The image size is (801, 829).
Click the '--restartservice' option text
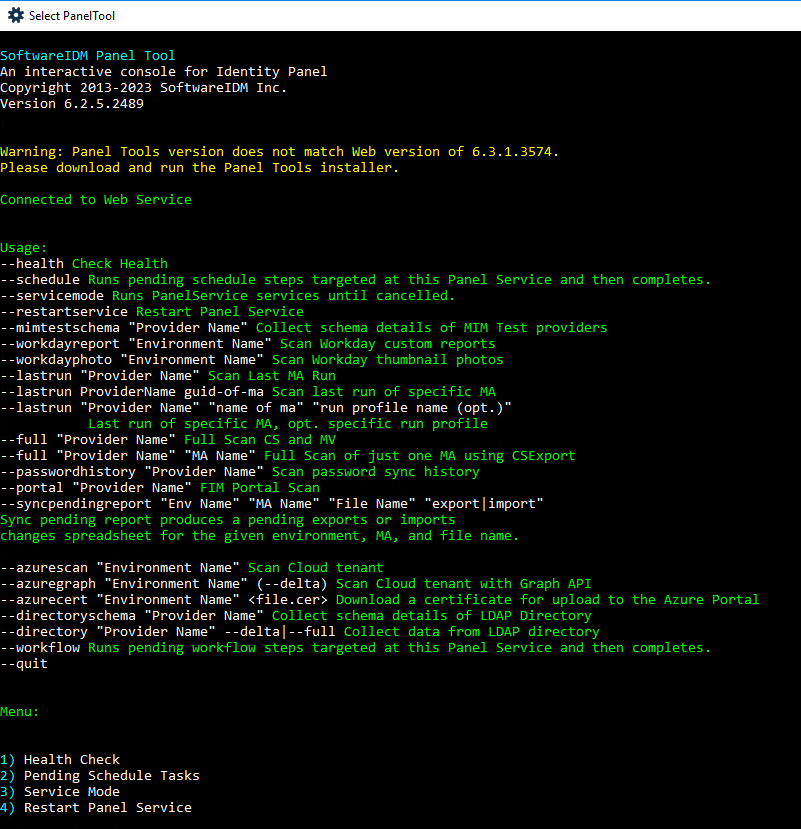pyautogui.click(x=64, y=311)
